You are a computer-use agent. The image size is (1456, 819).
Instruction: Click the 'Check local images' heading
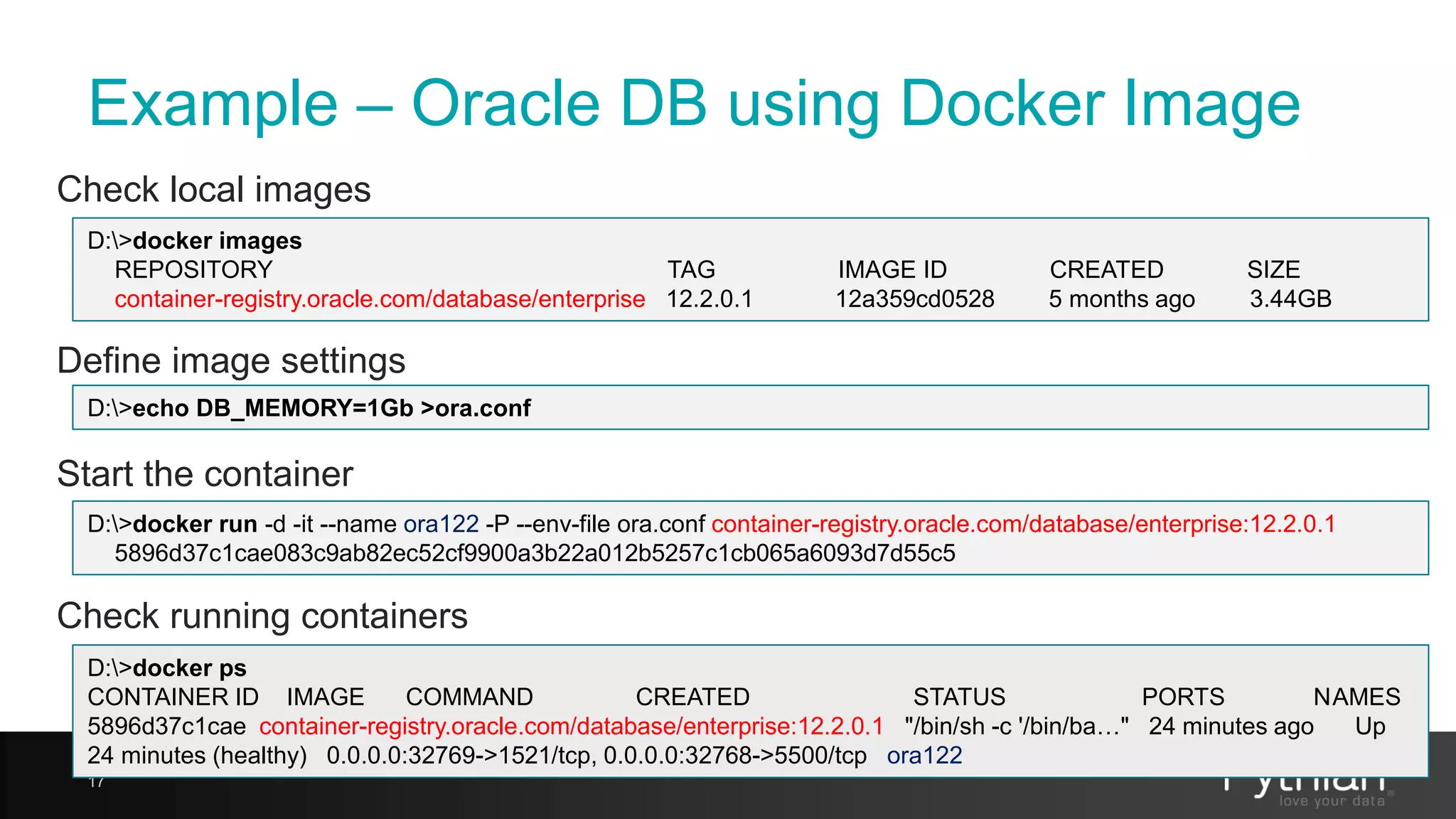point(214,190)
